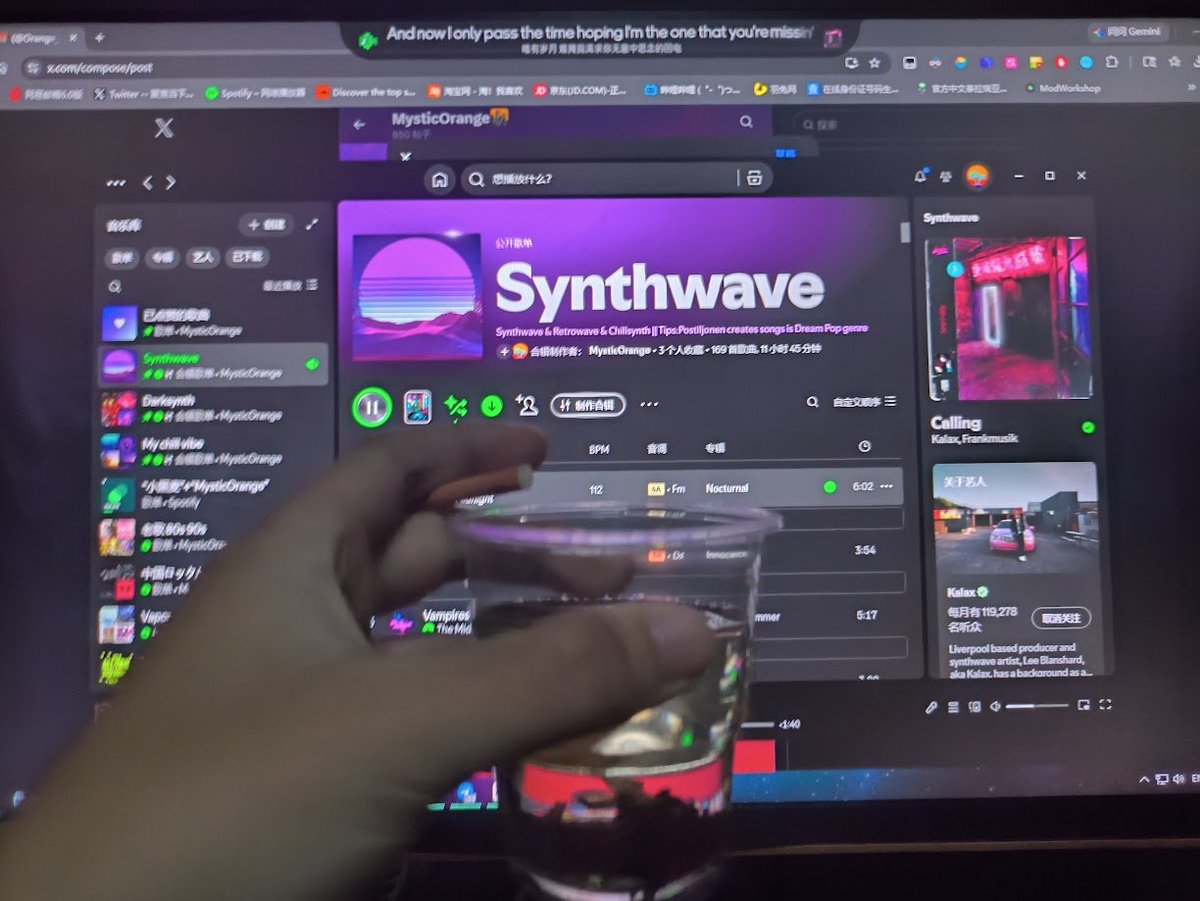The image size is (1200, 901).
Task: Invite collaborators with the add-person icon
Action: point(527,405)
